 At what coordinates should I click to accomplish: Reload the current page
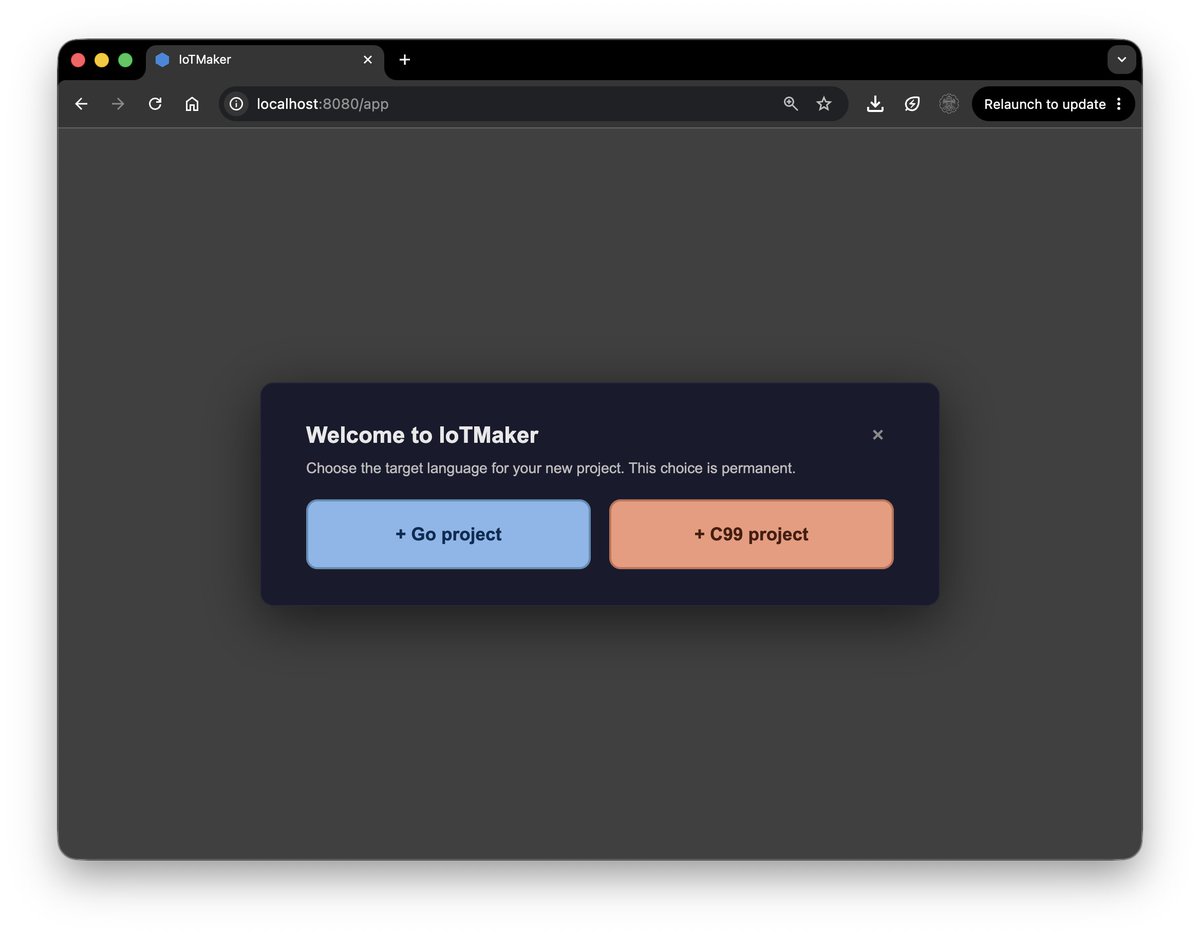pyautogui.click(x=155, y=104)
